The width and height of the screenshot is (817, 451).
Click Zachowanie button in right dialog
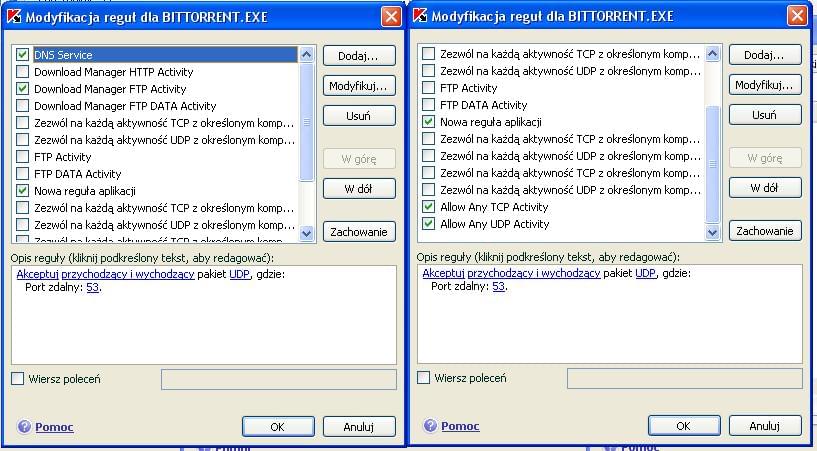765,231
